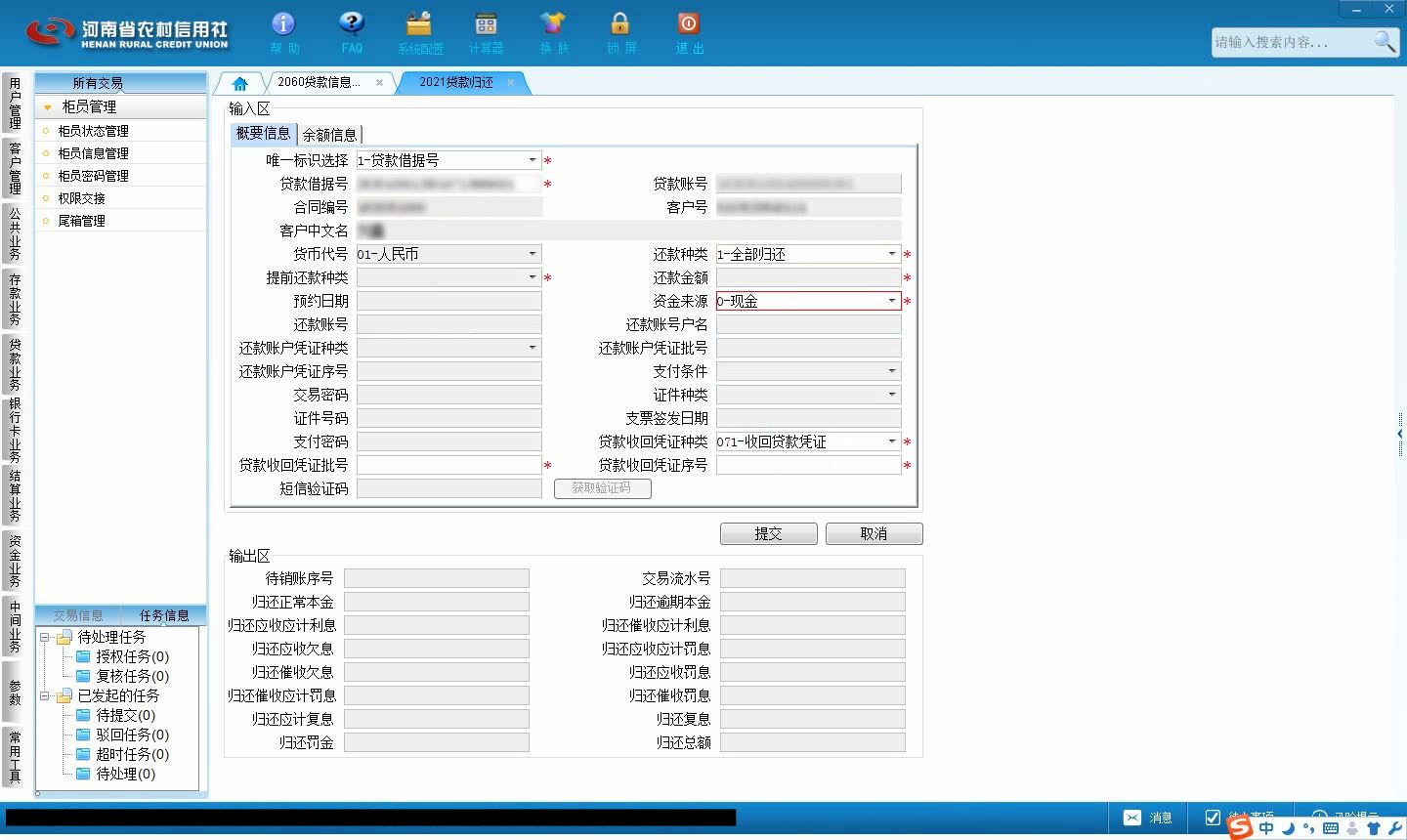
Task: Switch to the 余额信息 tab
Action: coord(329,135)
